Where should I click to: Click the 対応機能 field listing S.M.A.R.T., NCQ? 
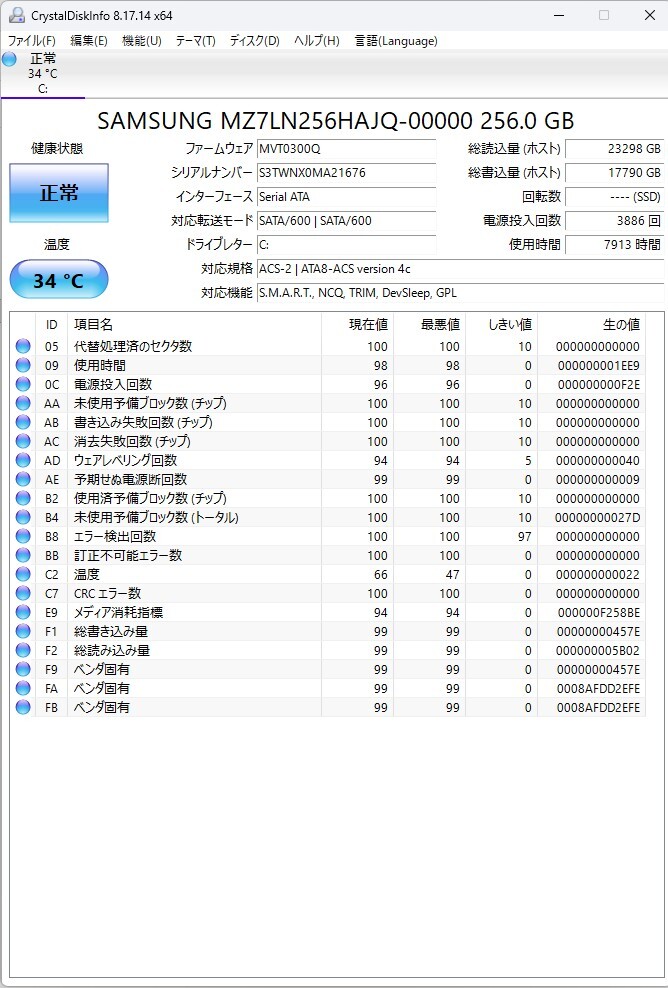[461, 292]
